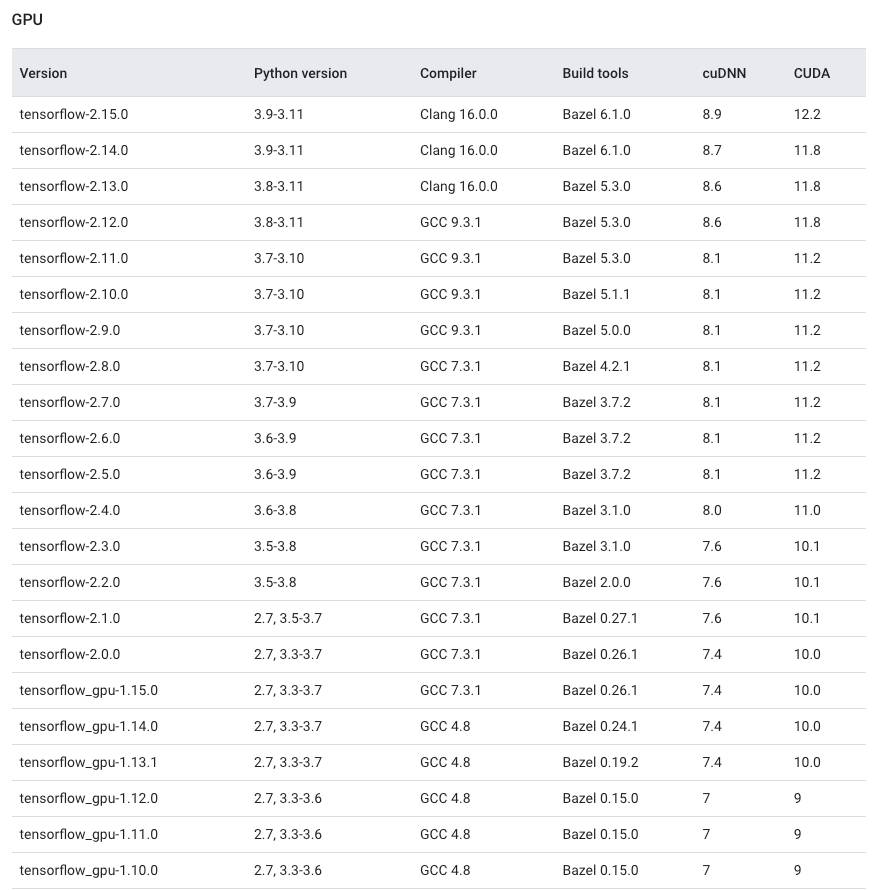Click CUDA 11.2 in tensorflow-2.5.0 row
Image resolution: width=878 pixels, height=890 pixels.
[x=807, y=475]
